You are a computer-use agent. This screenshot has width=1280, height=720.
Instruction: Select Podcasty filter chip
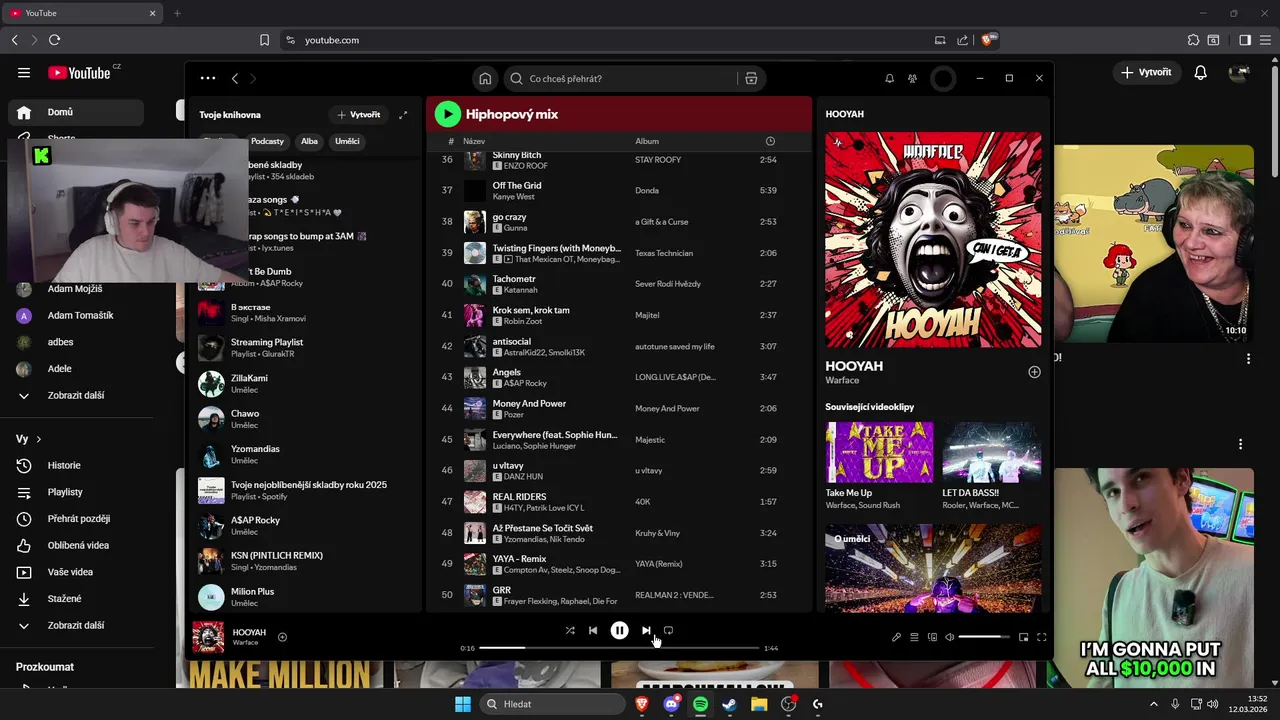267,141
